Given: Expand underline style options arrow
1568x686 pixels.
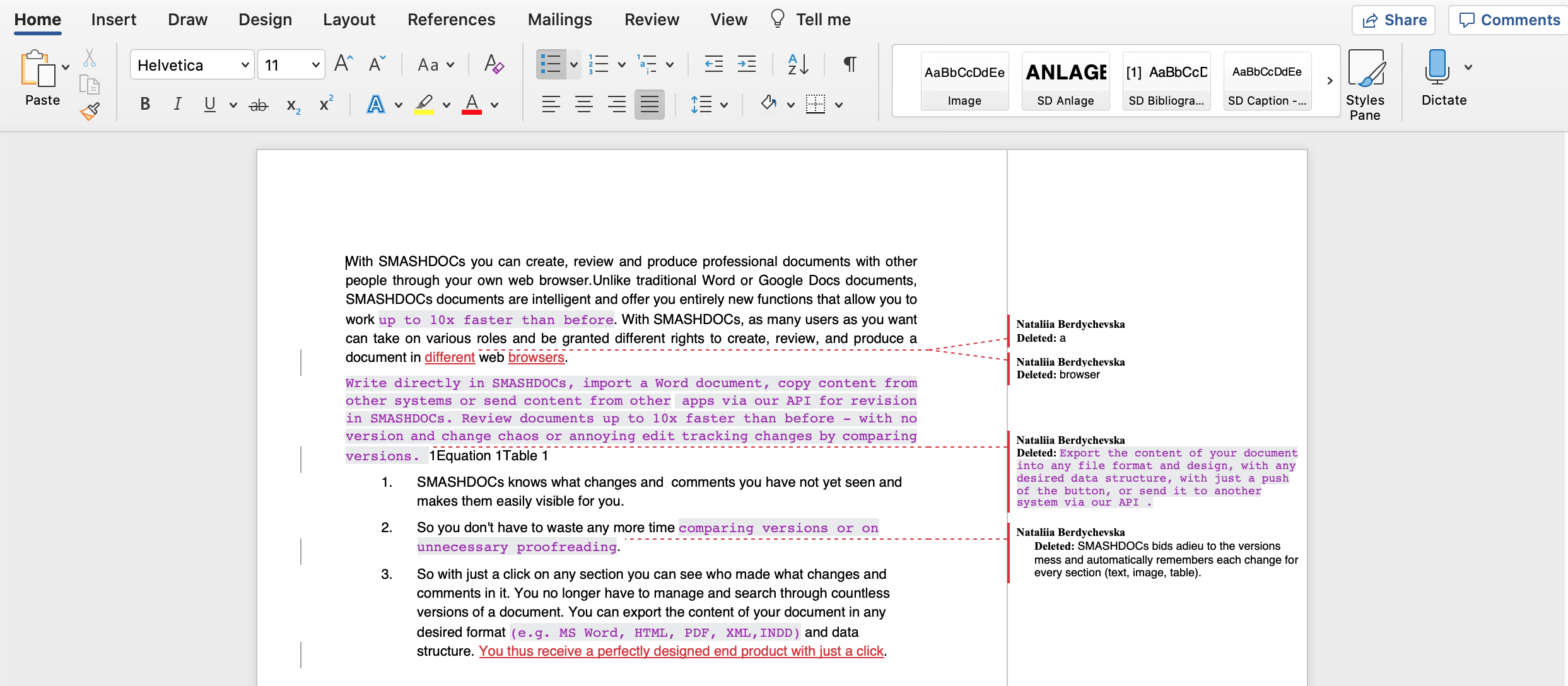Looking at the screenshot, I should coord(233,105).
